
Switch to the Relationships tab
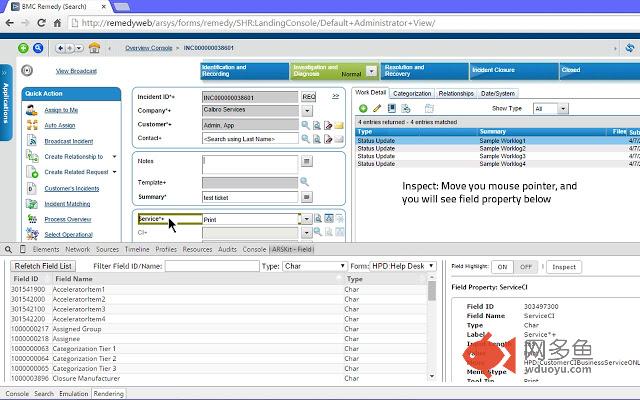(456, 93)
